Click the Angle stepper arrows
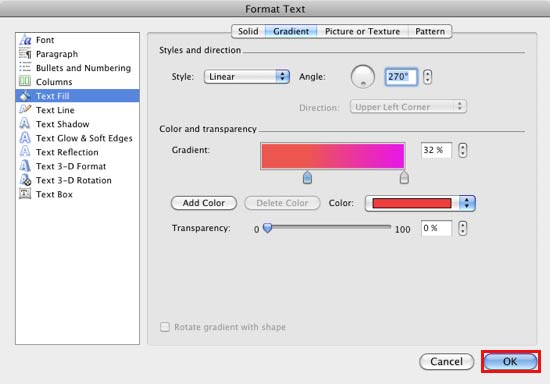Screen dimensions: 550x384 pyautogui.click(x=427, y=76)
